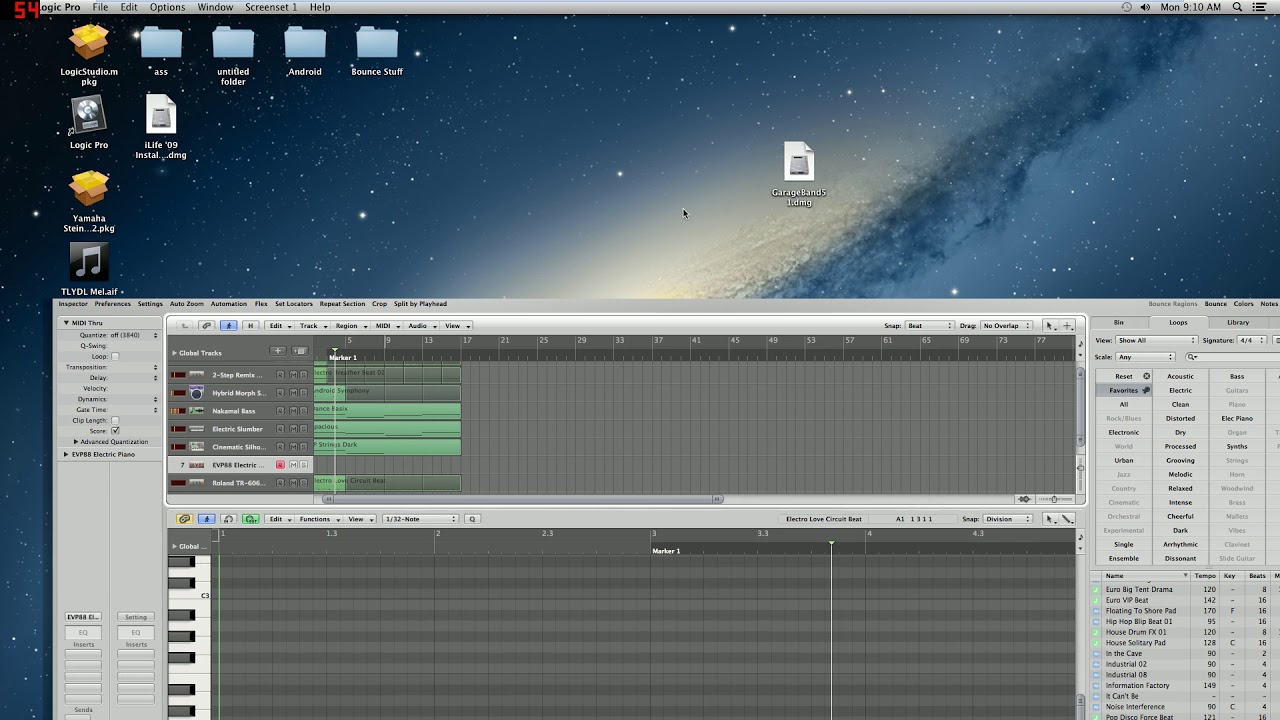Record-enable the Electric Slumber track
This screenshot has height=720, width=1280.
click(280, 429)
